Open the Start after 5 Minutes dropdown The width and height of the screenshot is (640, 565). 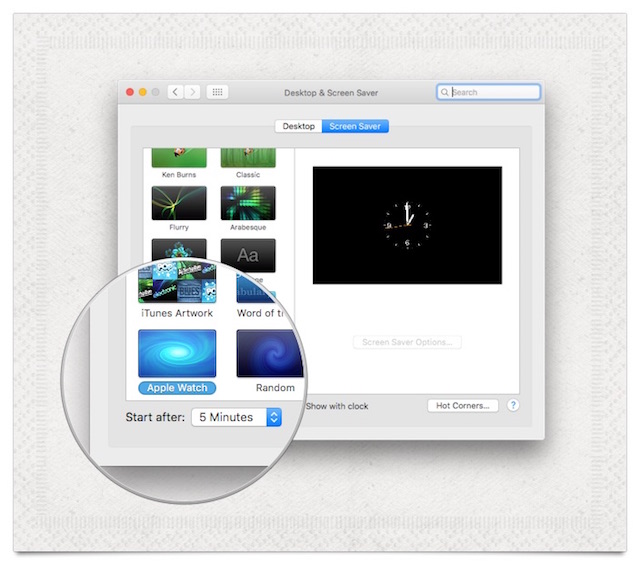(x=236, y=417)
